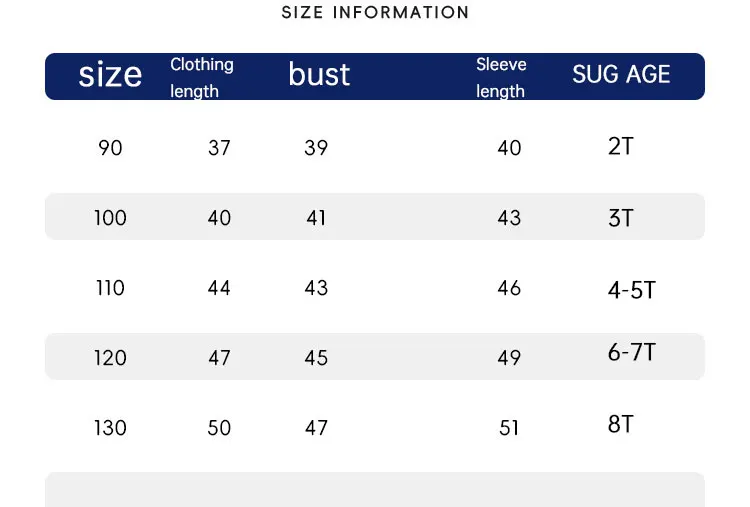The height and width of the screenshot is (507, 750).
Task: Click sleeve length value 49
Action: pyautogui.click(x=509, y=358)
